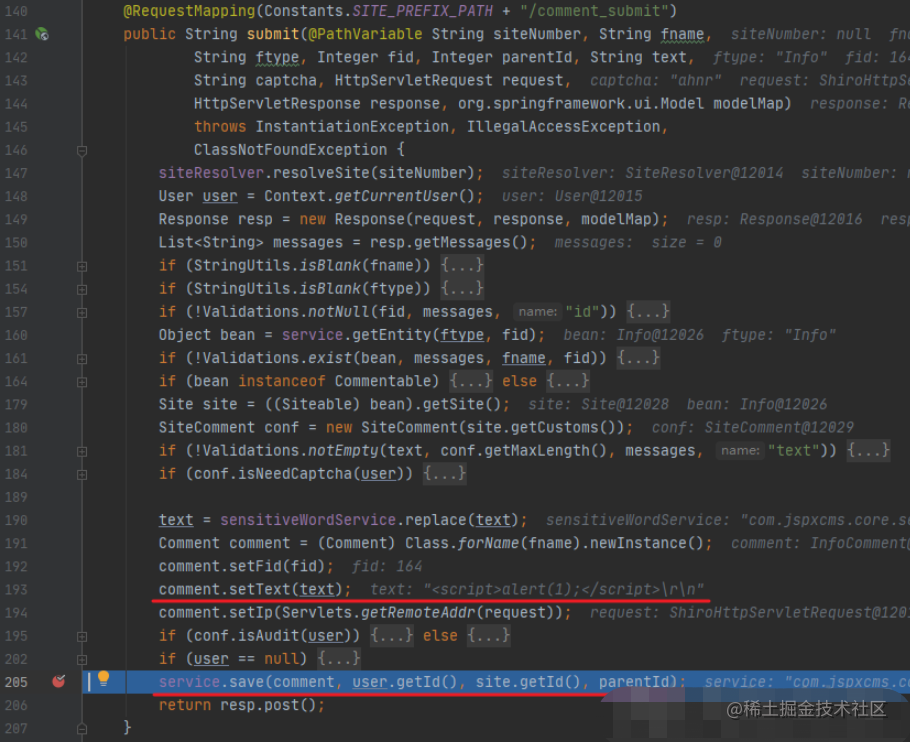Unfold the else {...} block on line 164
910x742 pixels.
tap(568, 381)
